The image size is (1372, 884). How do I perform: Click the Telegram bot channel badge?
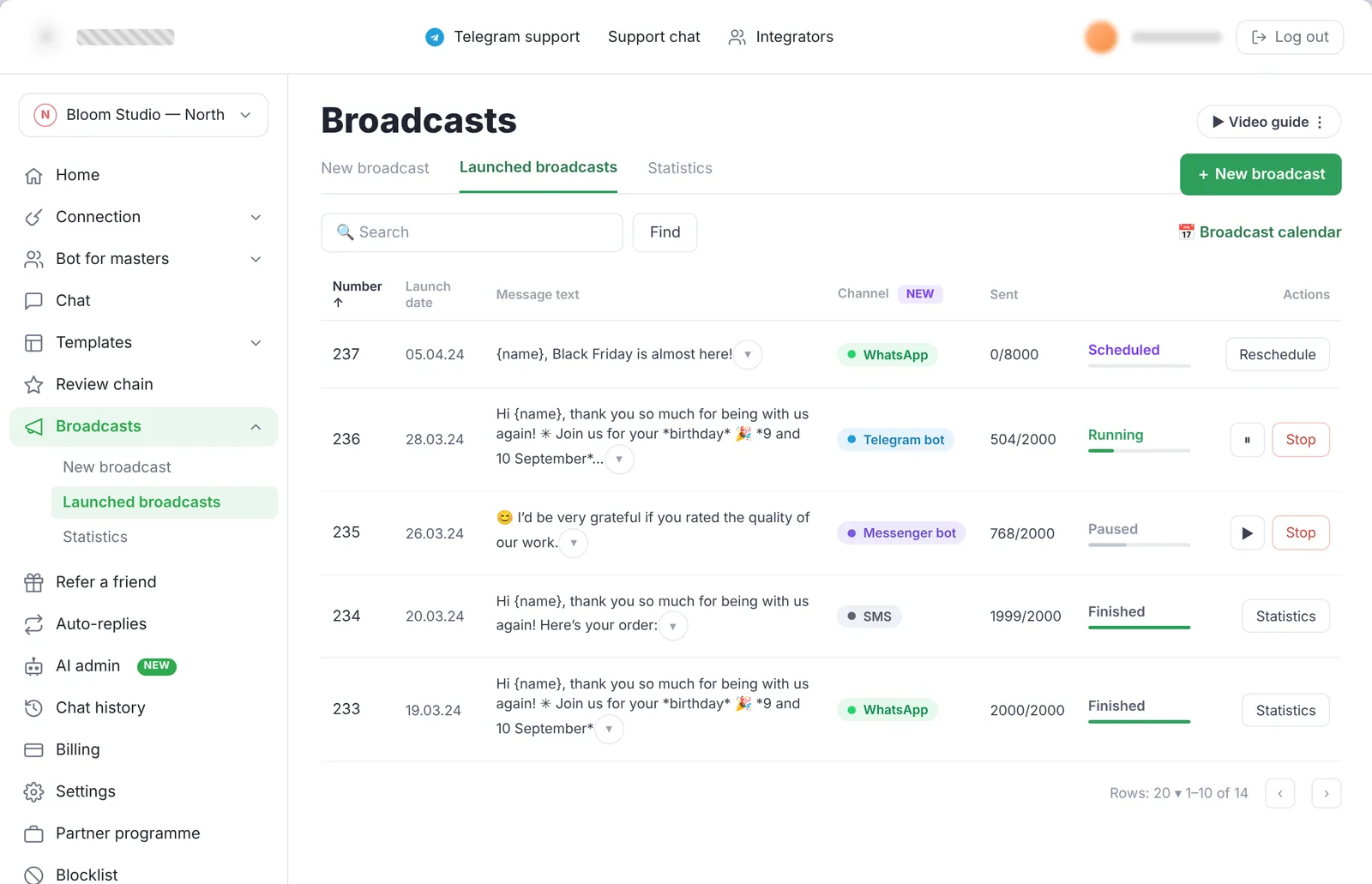[895, 440]
